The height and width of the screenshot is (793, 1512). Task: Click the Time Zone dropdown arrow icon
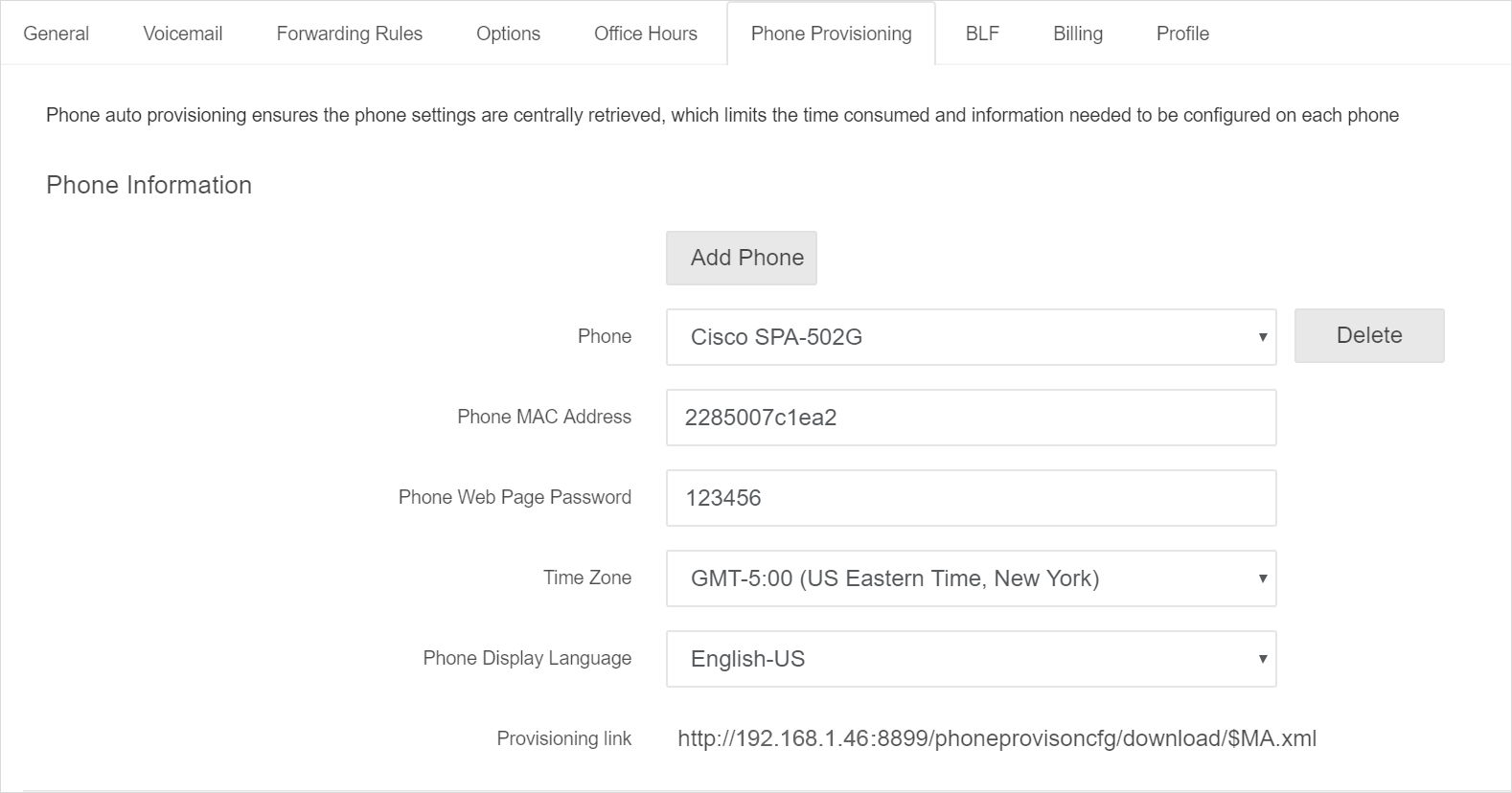1262,578
